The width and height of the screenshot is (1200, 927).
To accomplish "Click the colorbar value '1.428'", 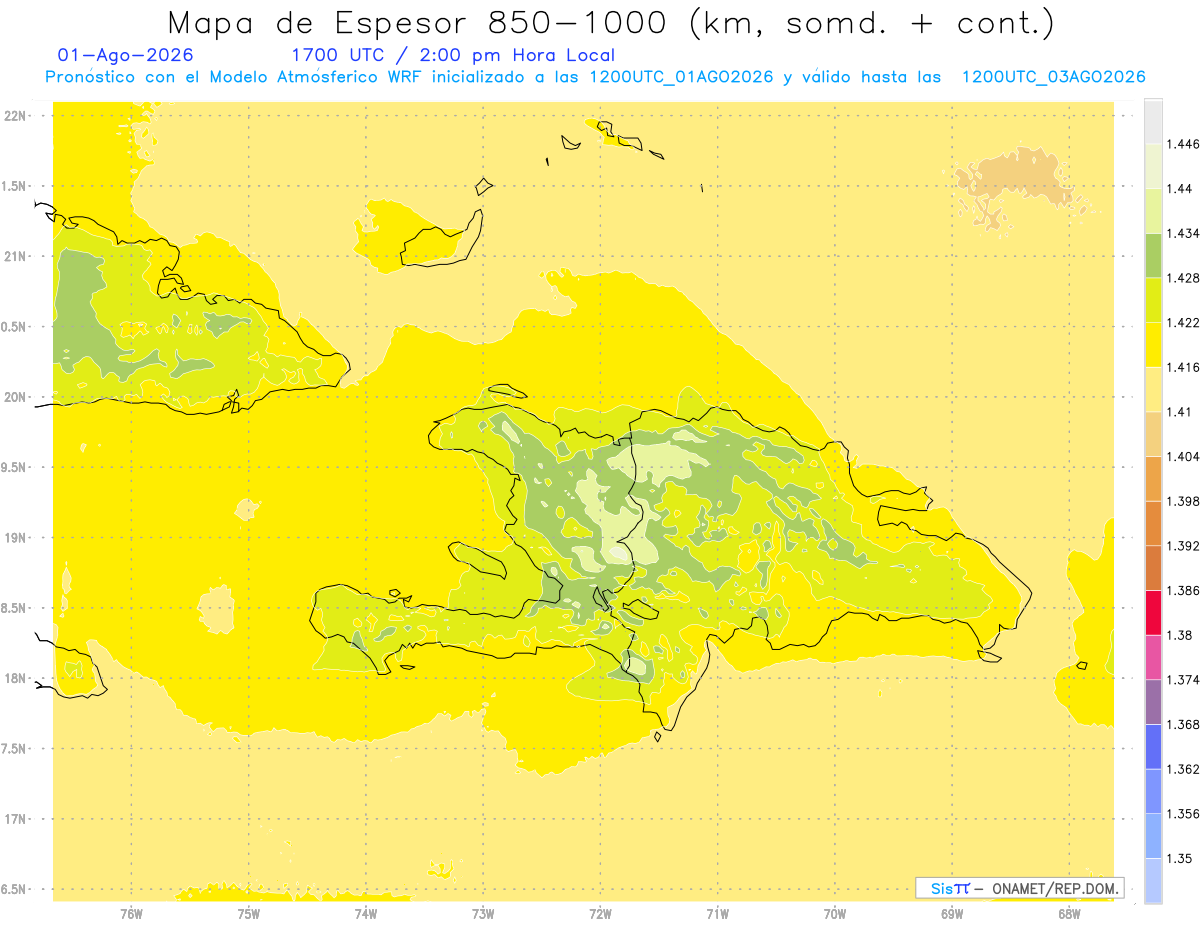I will (x=1183, y=278).
